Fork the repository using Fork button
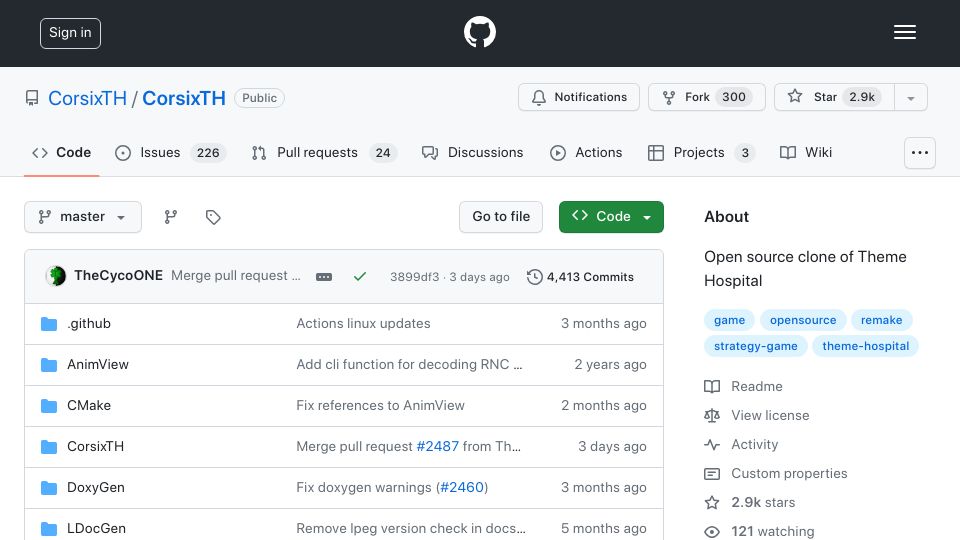 click(x=707, y=97)
